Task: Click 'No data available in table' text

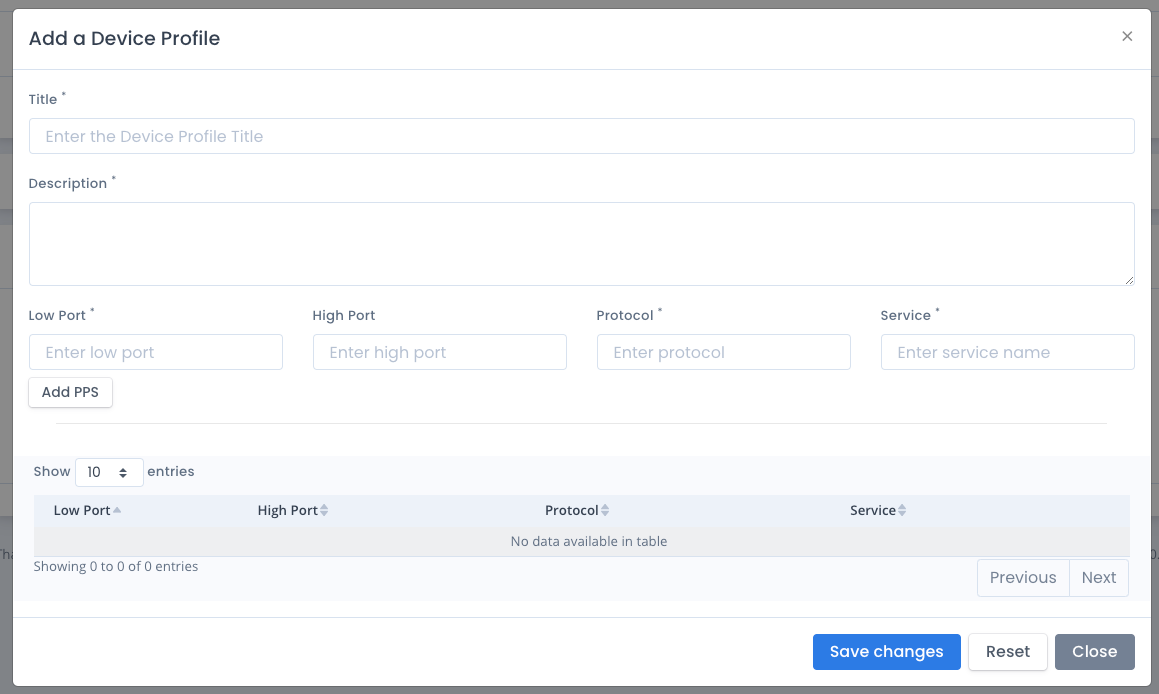Action: tap(589, 541)
